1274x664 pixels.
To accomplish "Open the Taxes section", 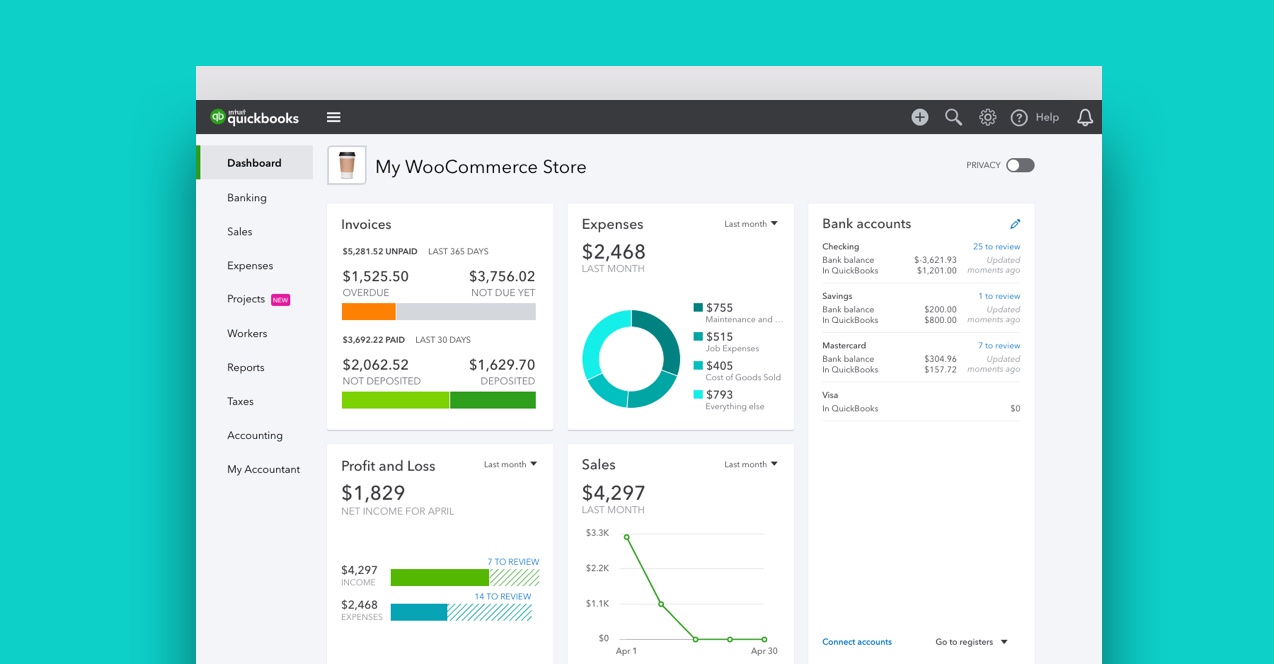I will pos(240,401).
